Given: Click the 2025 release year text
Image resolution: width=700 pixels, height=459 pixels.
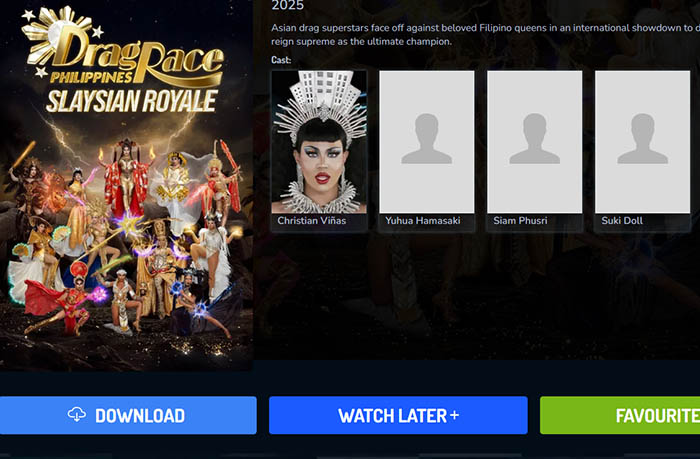Looking at the screenshot, I should click(x=288, y=5).
